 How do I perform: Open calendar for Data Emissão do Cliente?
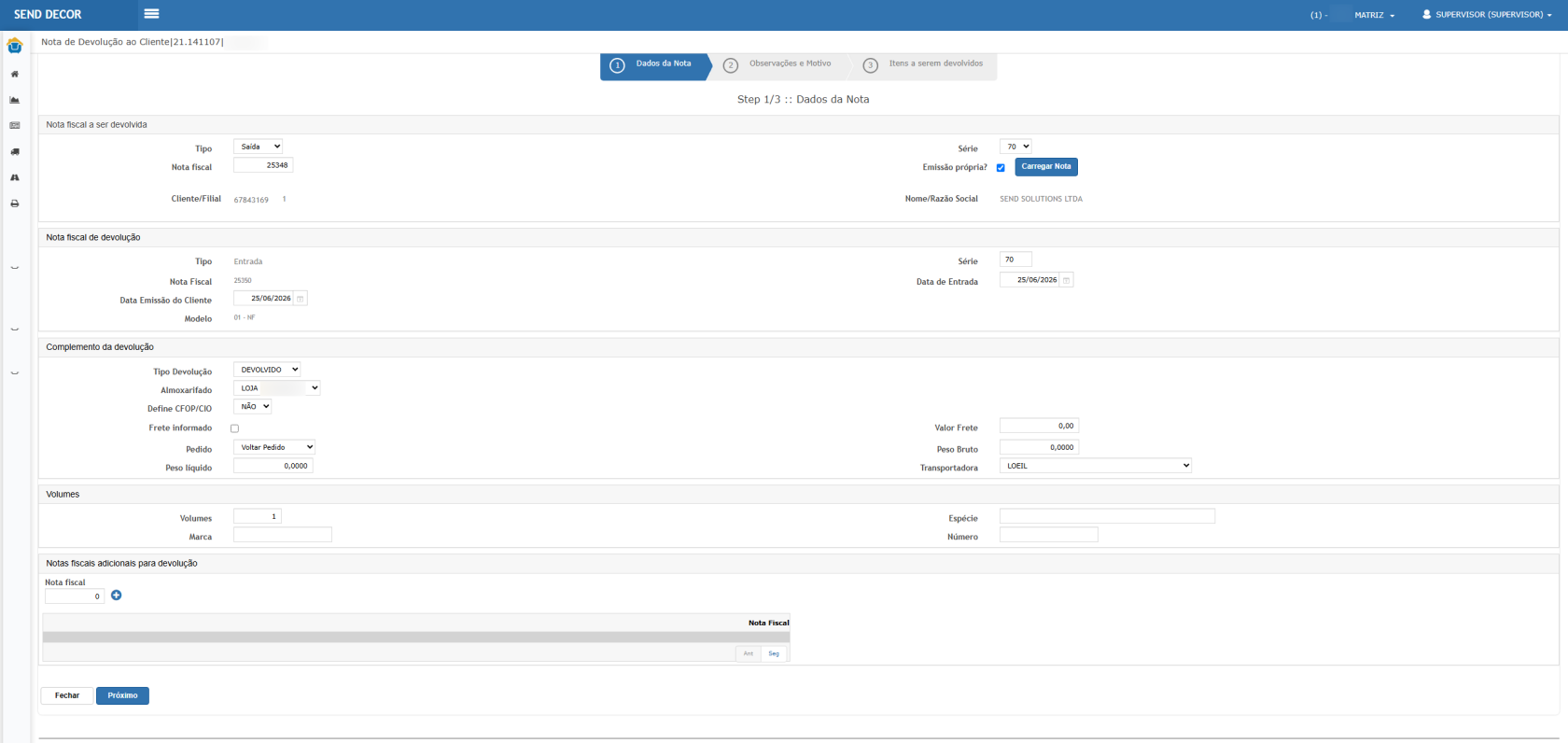tap(301, 299)
